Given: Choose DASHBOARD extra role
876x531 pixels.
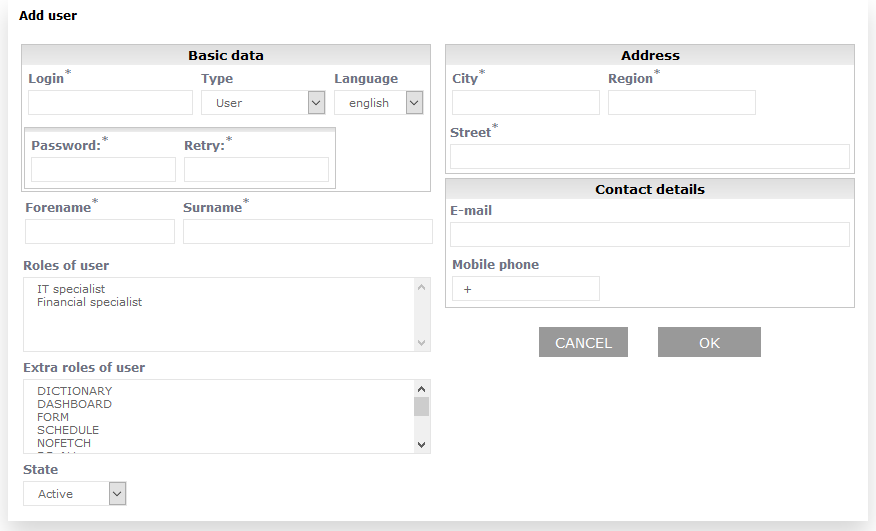Looking at the screenshot, I should tap(75, 404).
